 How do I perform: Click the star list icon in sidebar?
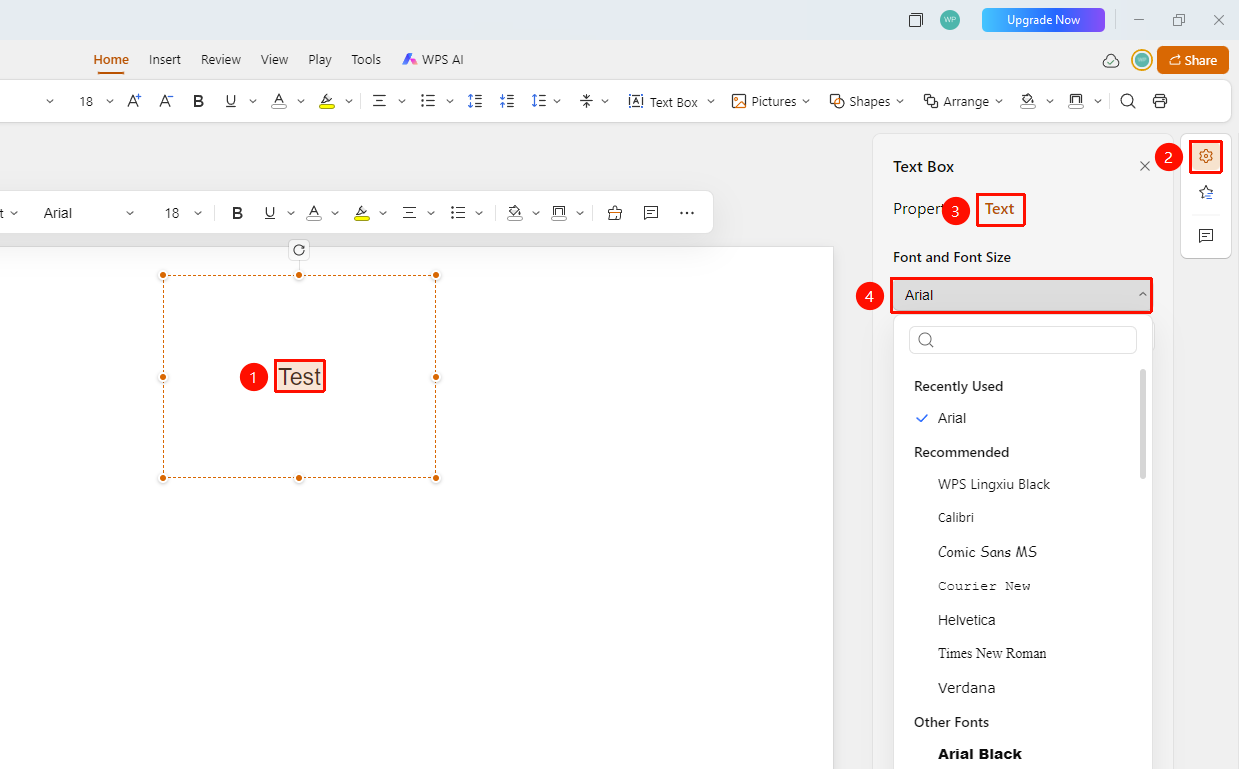pyautogui.click(x=1206, y=193)
